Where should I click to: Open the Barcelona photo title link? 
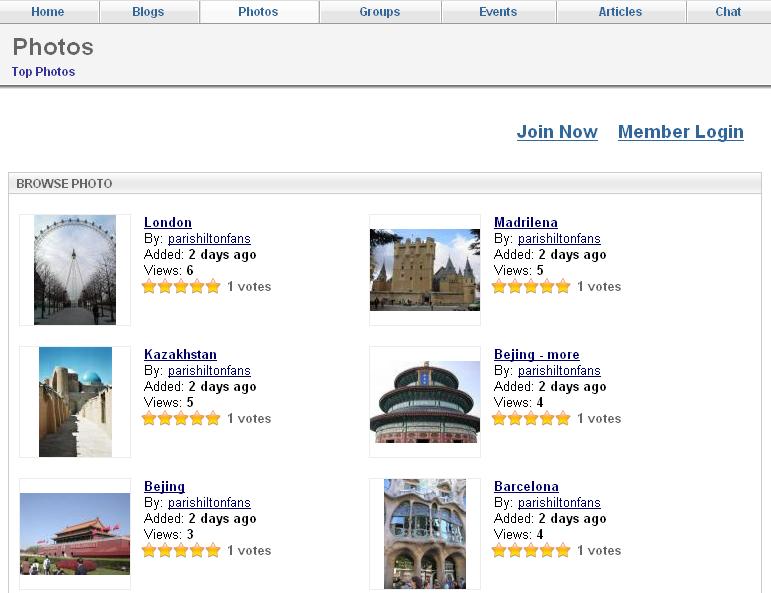coord(526,486)
